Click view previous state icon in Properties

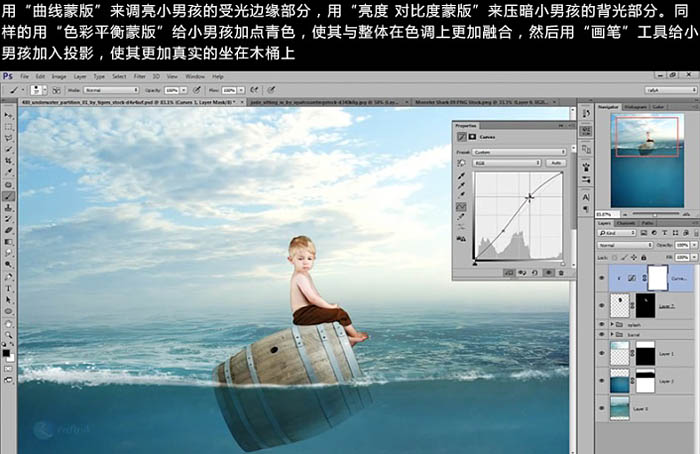522,273
